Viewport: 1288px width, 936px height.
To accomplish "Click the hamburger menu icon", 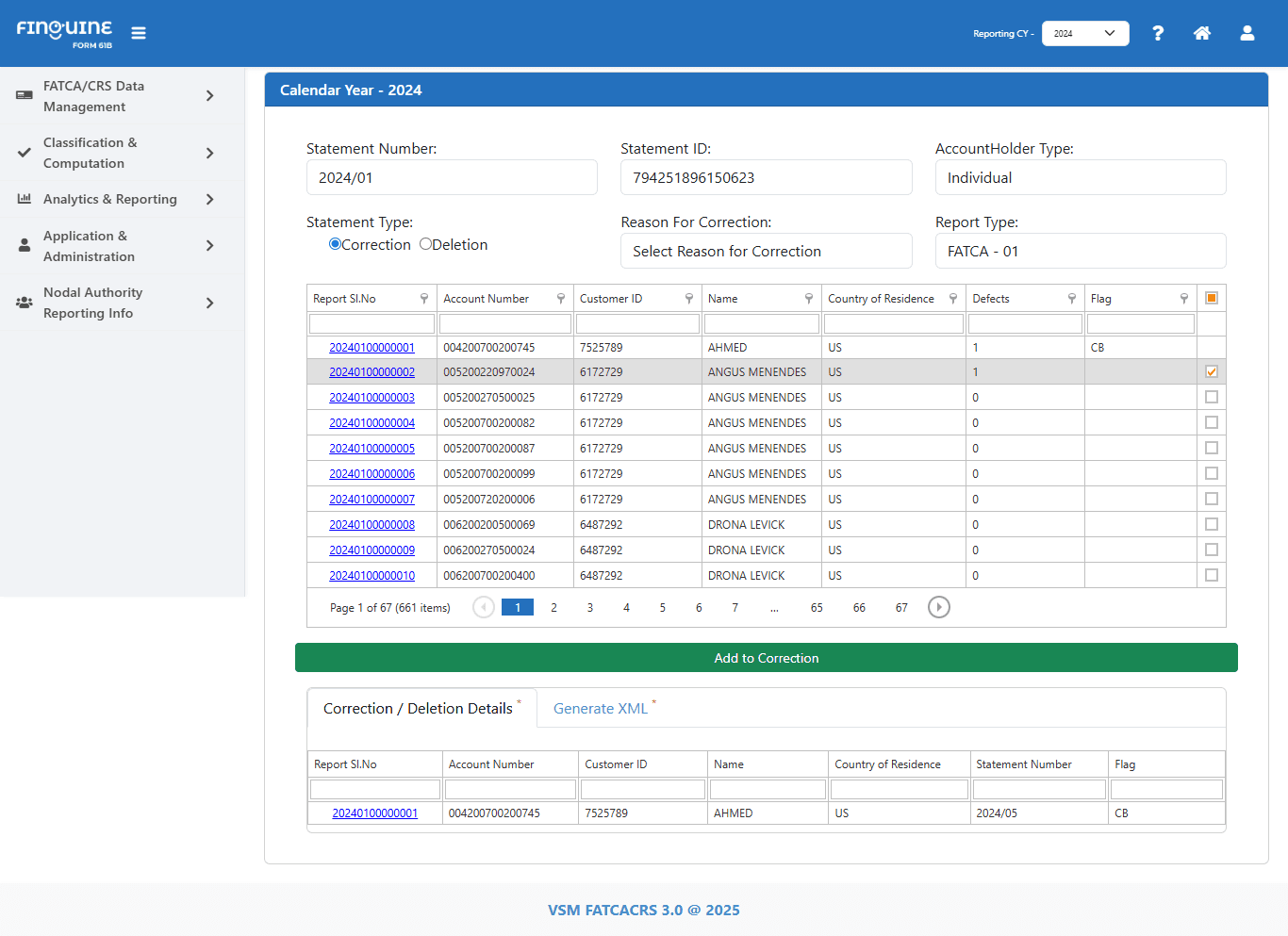I will coord(139,33).
